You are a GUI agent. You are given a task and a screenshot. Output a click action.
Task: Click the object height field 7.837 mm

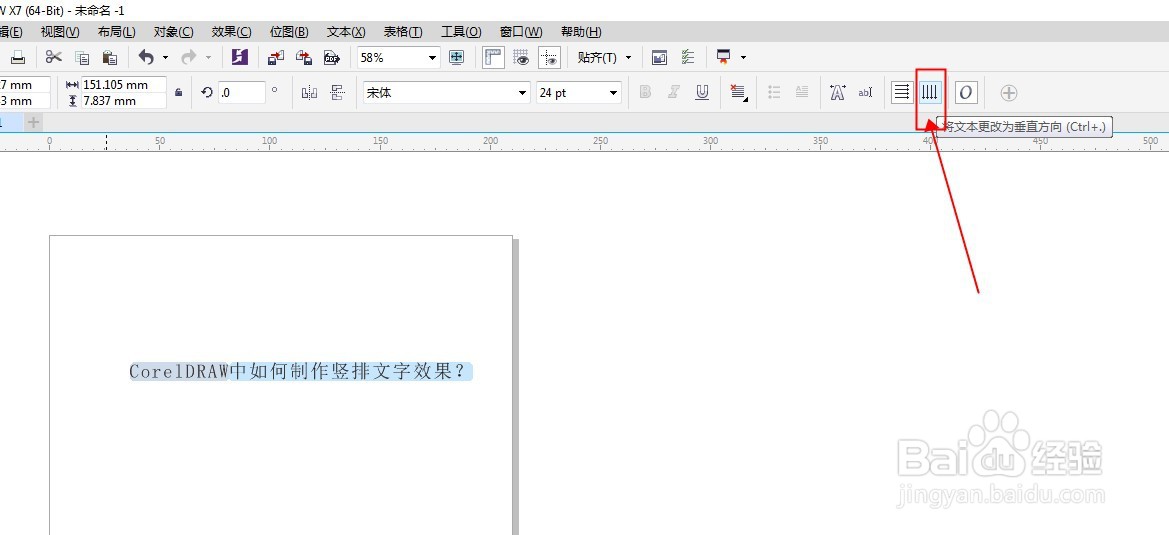click(123, 101)
